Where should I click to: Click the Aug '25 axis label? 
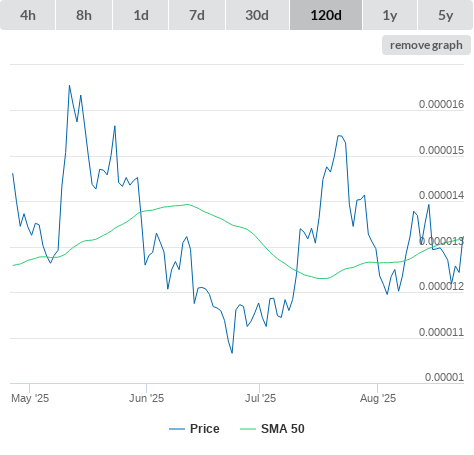tap(378, 398)
